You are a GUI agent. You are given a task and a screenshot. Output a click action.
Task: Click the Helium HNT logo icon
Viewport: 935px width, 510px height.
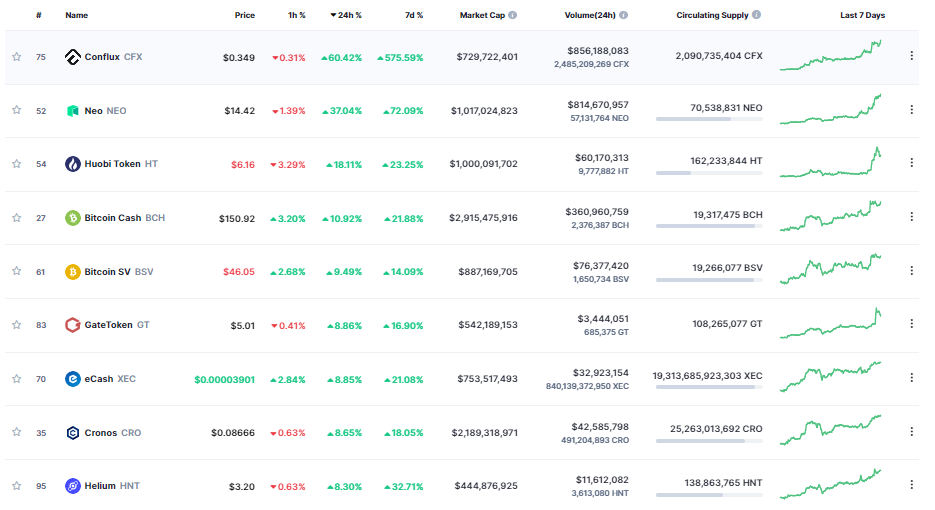[73, 486]
